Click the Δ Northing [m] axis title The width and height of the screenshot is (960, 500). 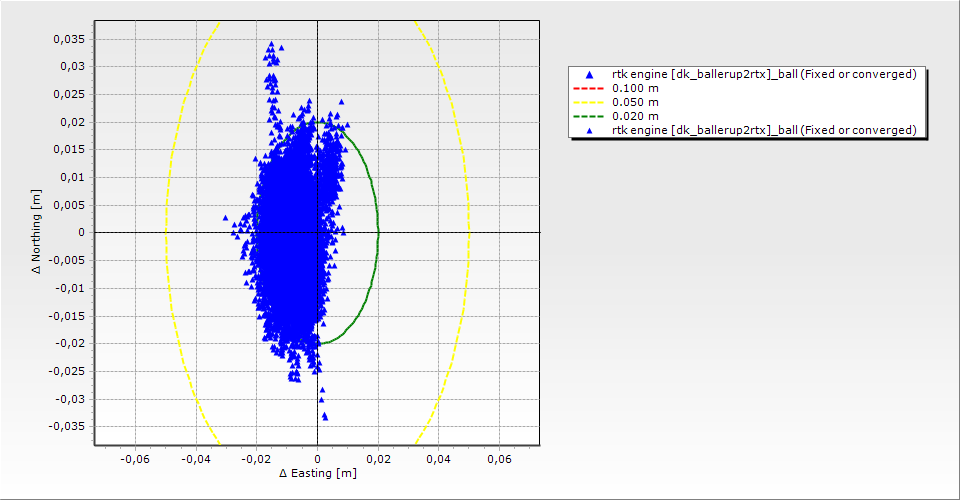(x=37, y=231)
